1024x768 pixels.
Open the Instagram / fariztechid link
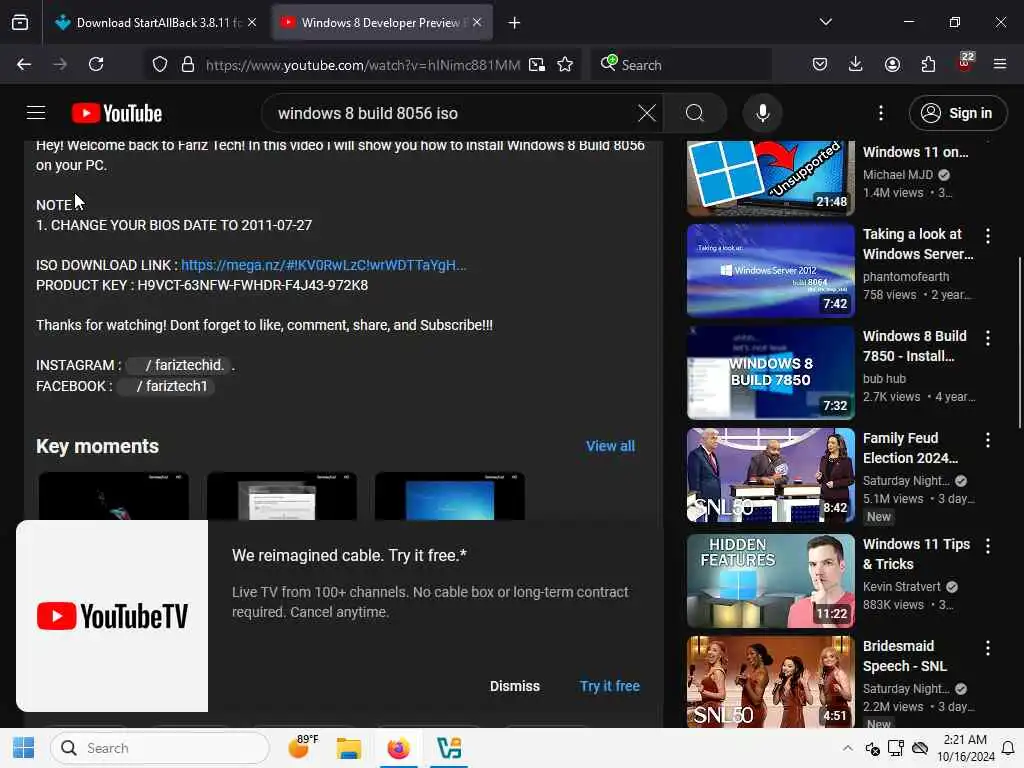click(176, 365)
